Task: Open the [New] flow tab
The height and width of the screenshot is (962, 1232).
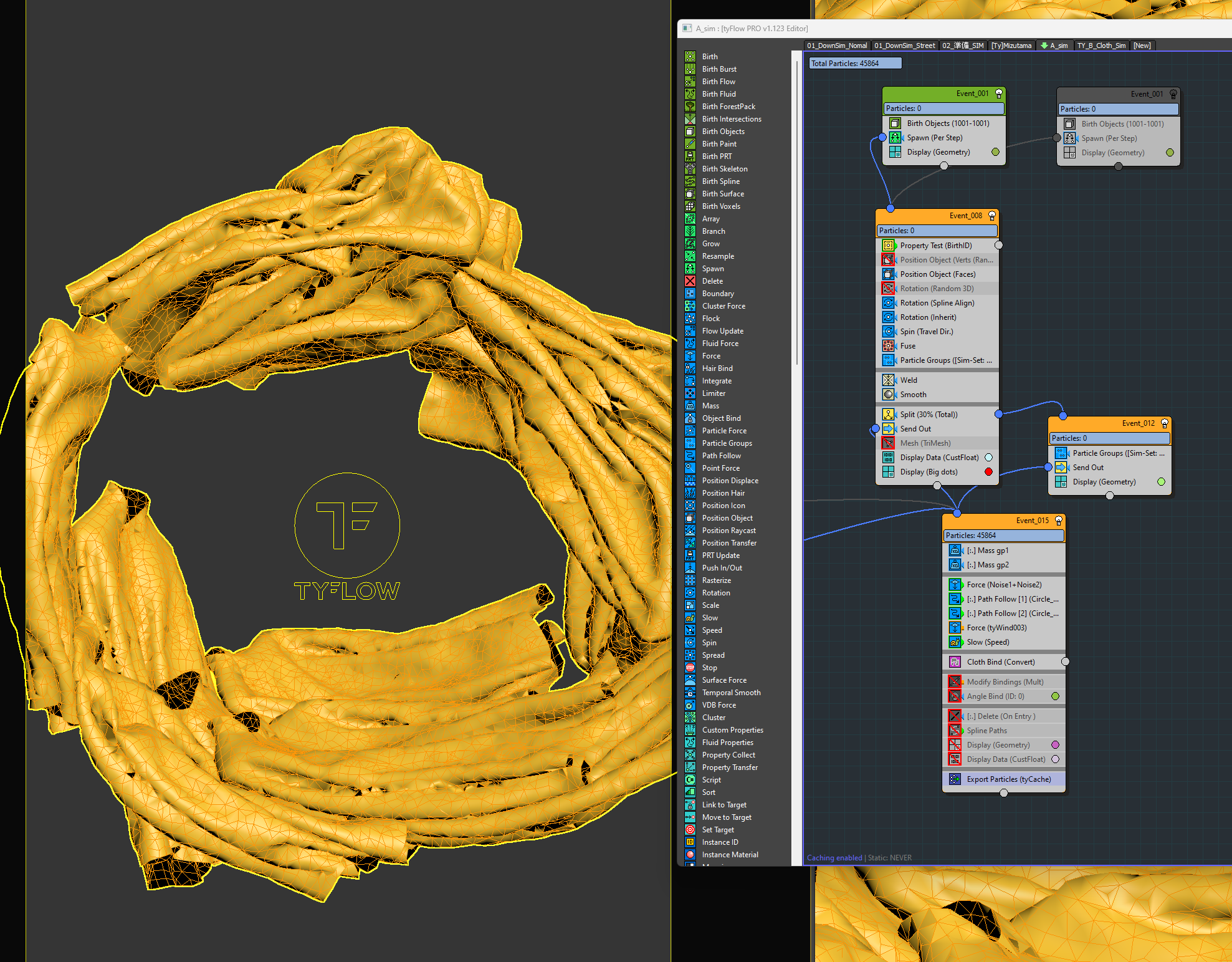Action: [1142, 46]
